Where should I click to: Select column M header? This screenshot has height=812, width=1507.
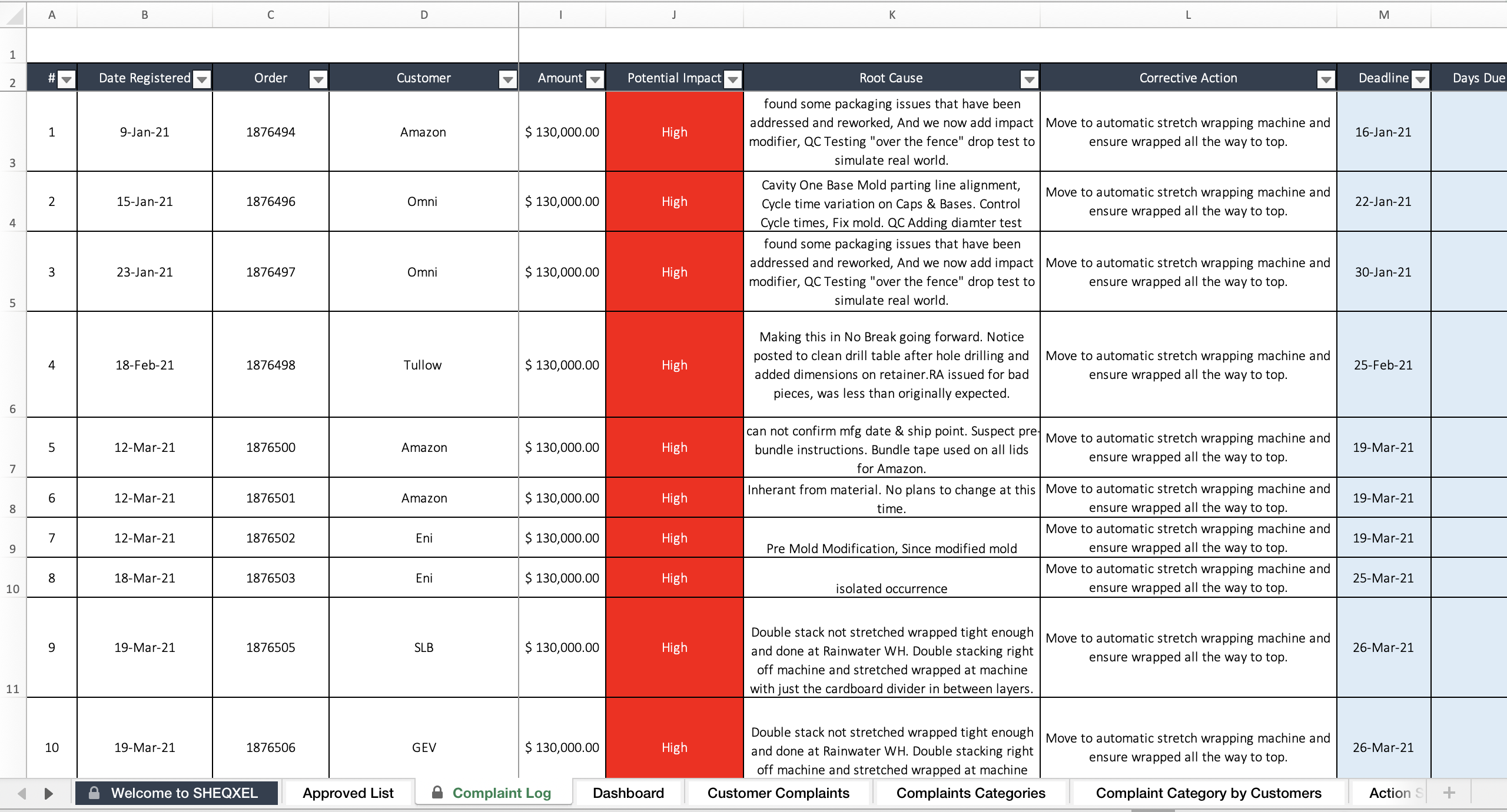pos(1384,15)
